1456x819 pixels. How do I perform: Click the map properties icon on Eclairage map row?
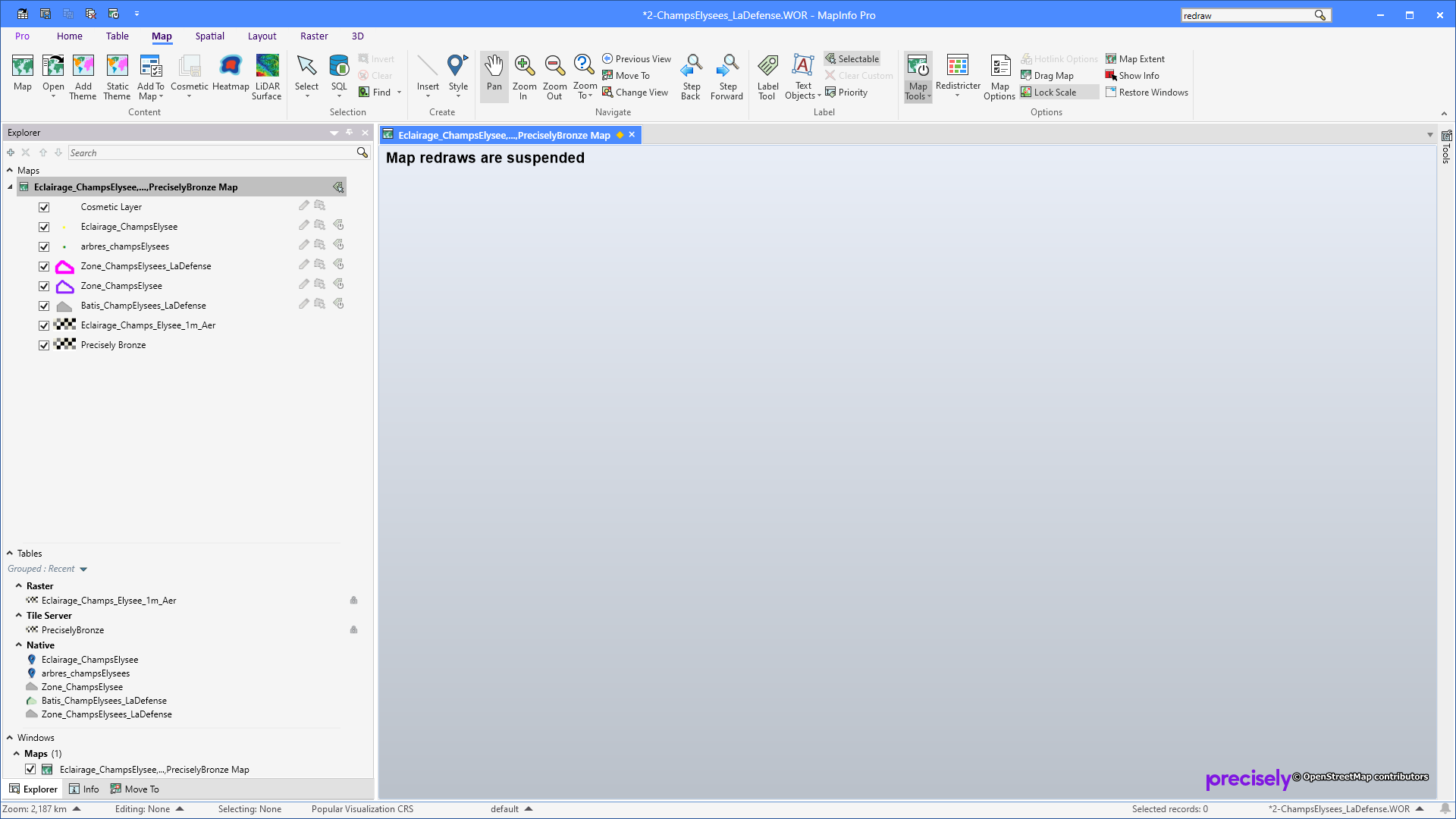(x=338, y=187)
